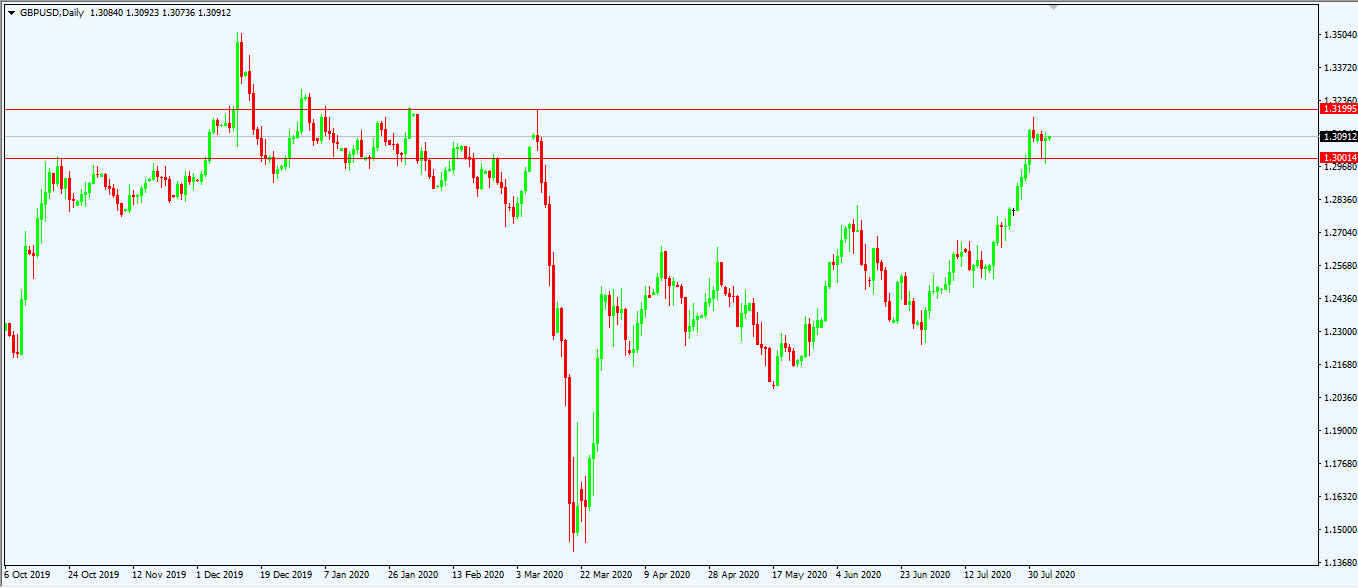Viewport: 1358px width, 588px height.
Task: Click the 23 Jun 2020 date label
Action: 925,576
